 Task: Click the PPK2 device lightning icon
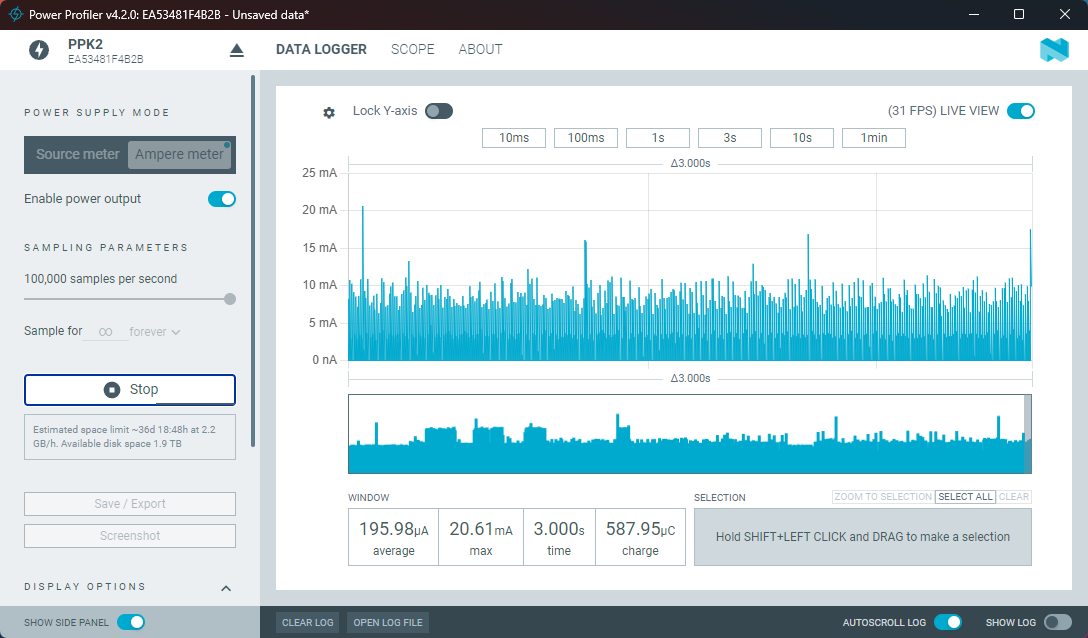coord(39,50)
